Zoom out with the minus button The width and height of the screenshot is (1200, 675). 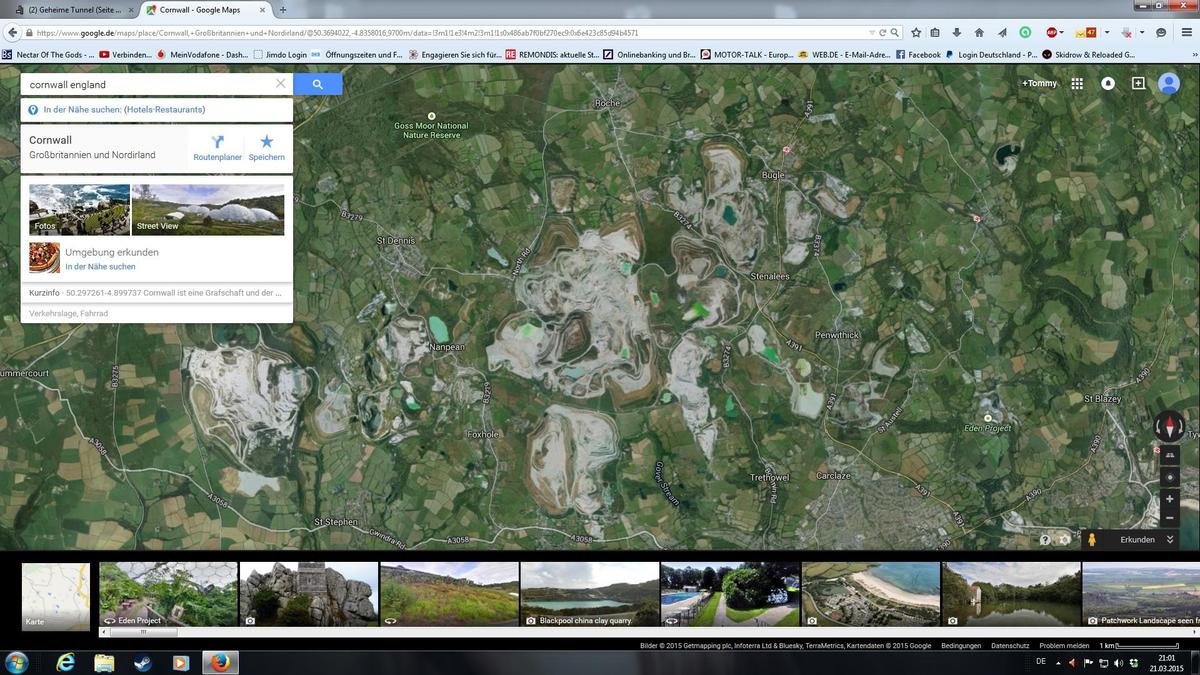click(1169, 518)
